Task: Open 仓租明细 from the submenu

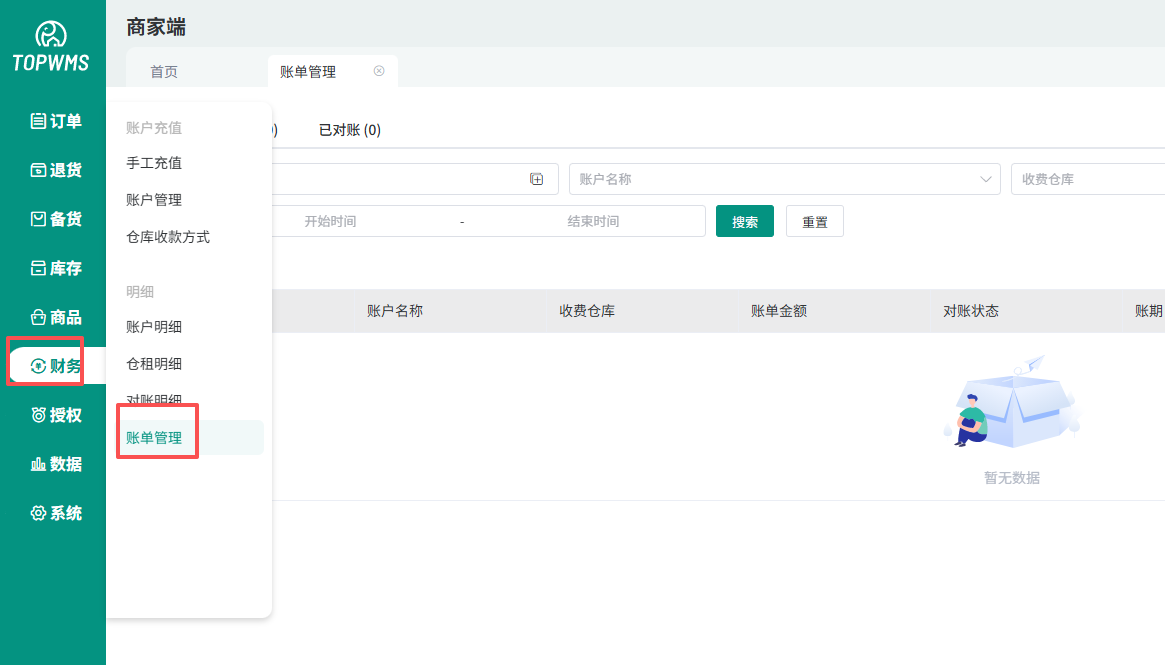Action: point(154,364)
